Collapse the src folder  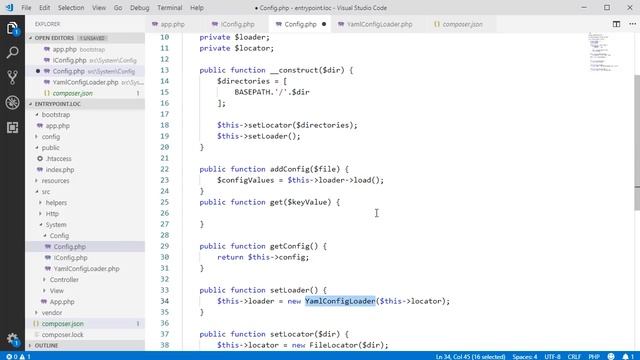pyautogui.click(x=46, y=192)
